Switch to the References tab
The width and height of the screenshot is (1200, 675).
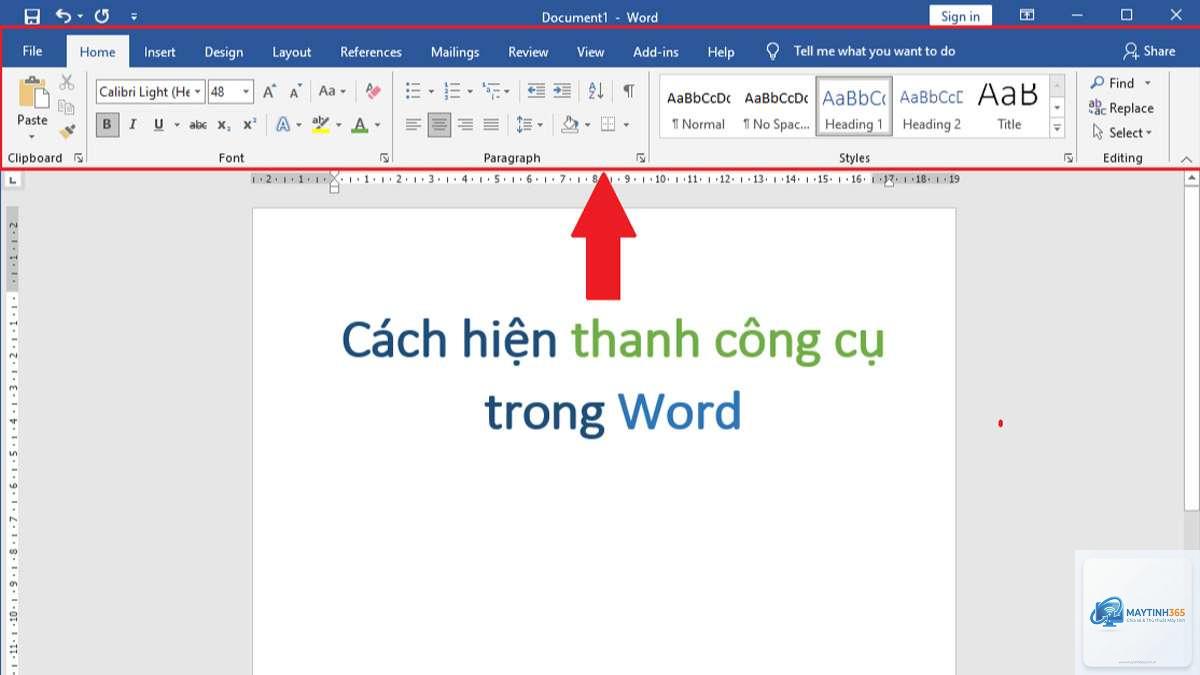coord(371,52)
